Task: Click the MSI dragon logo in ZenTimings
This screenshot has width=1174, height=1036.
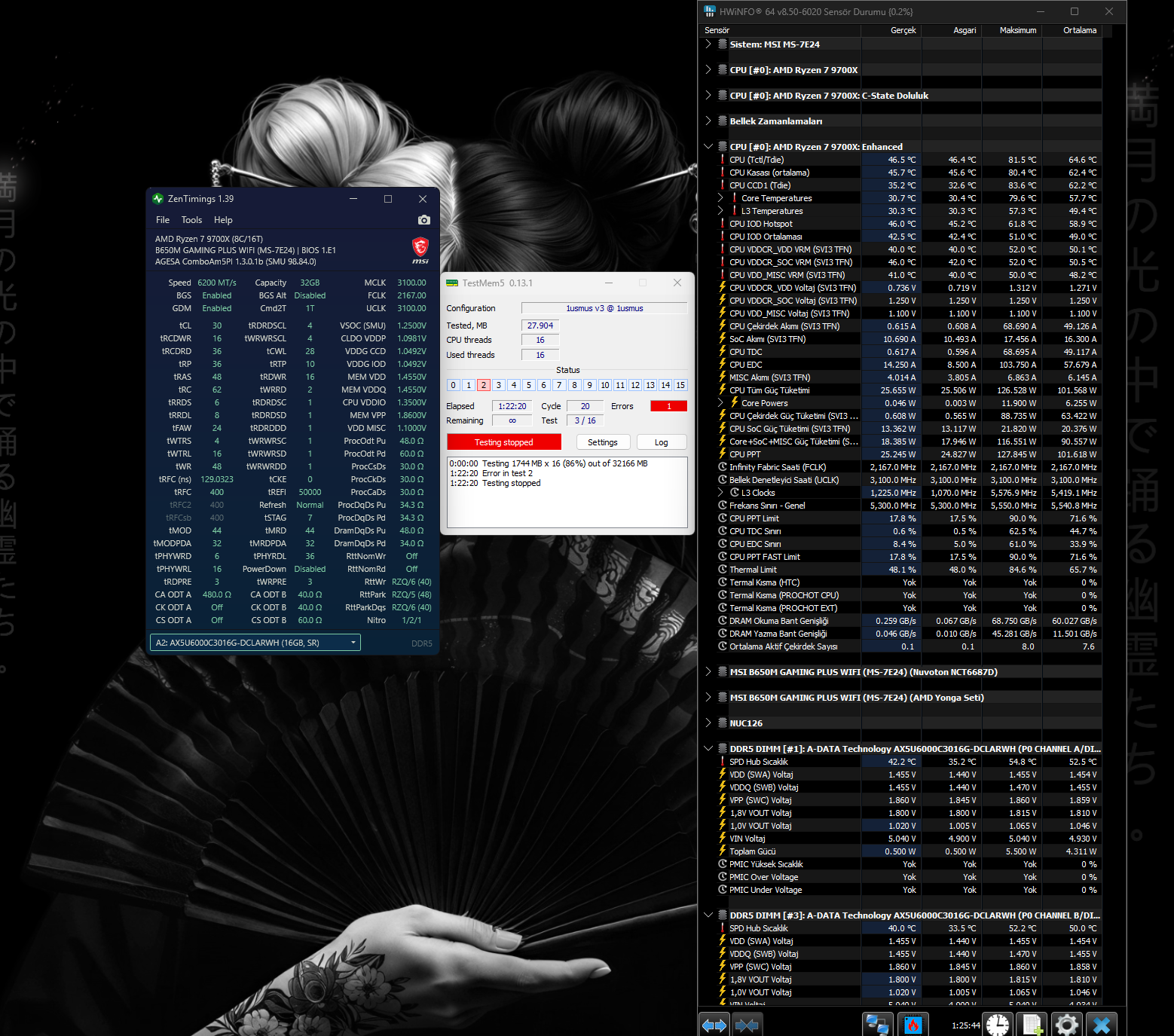Action: [420, 249]
